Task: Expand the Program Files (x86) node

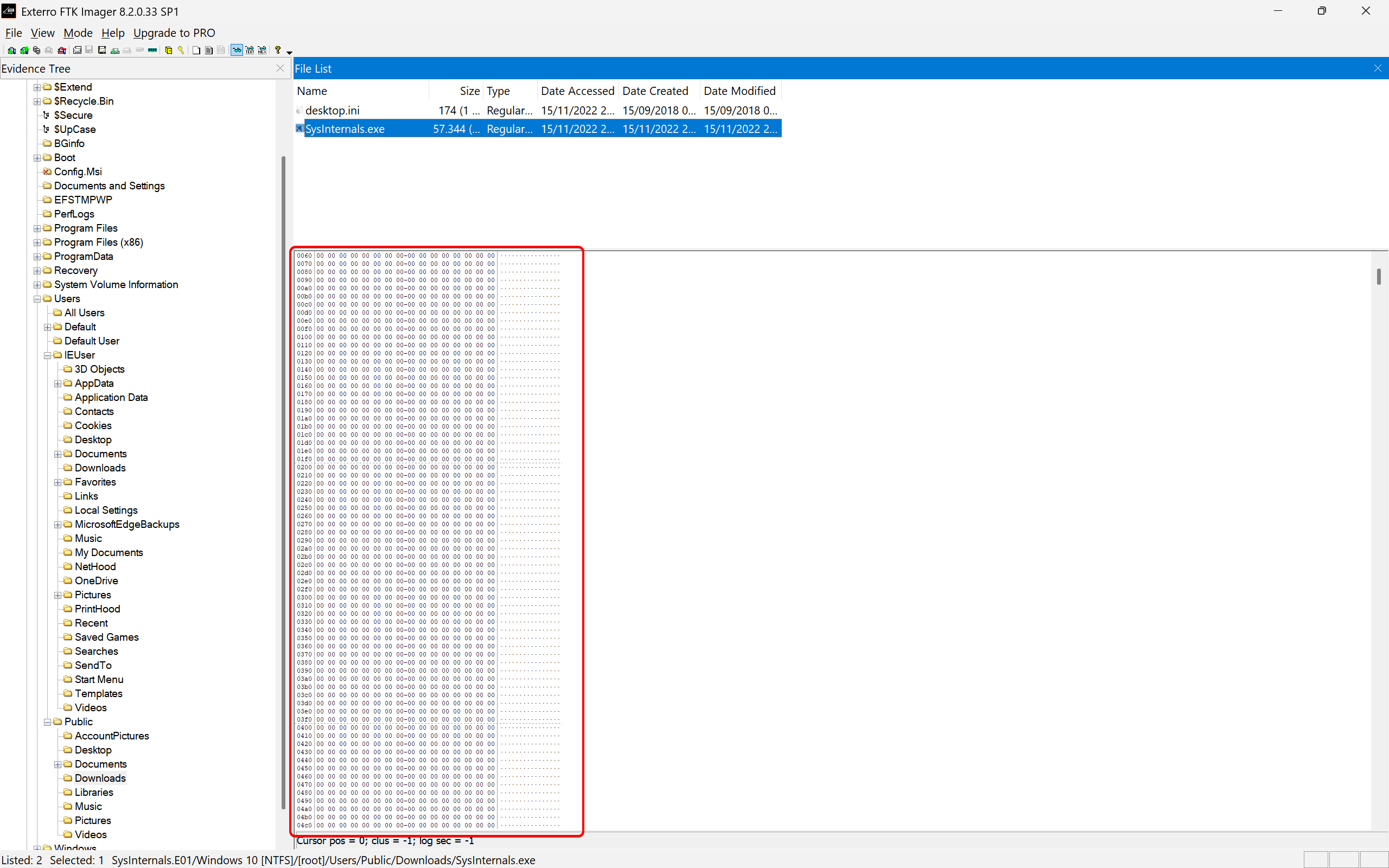Action: tap(37, 243)
